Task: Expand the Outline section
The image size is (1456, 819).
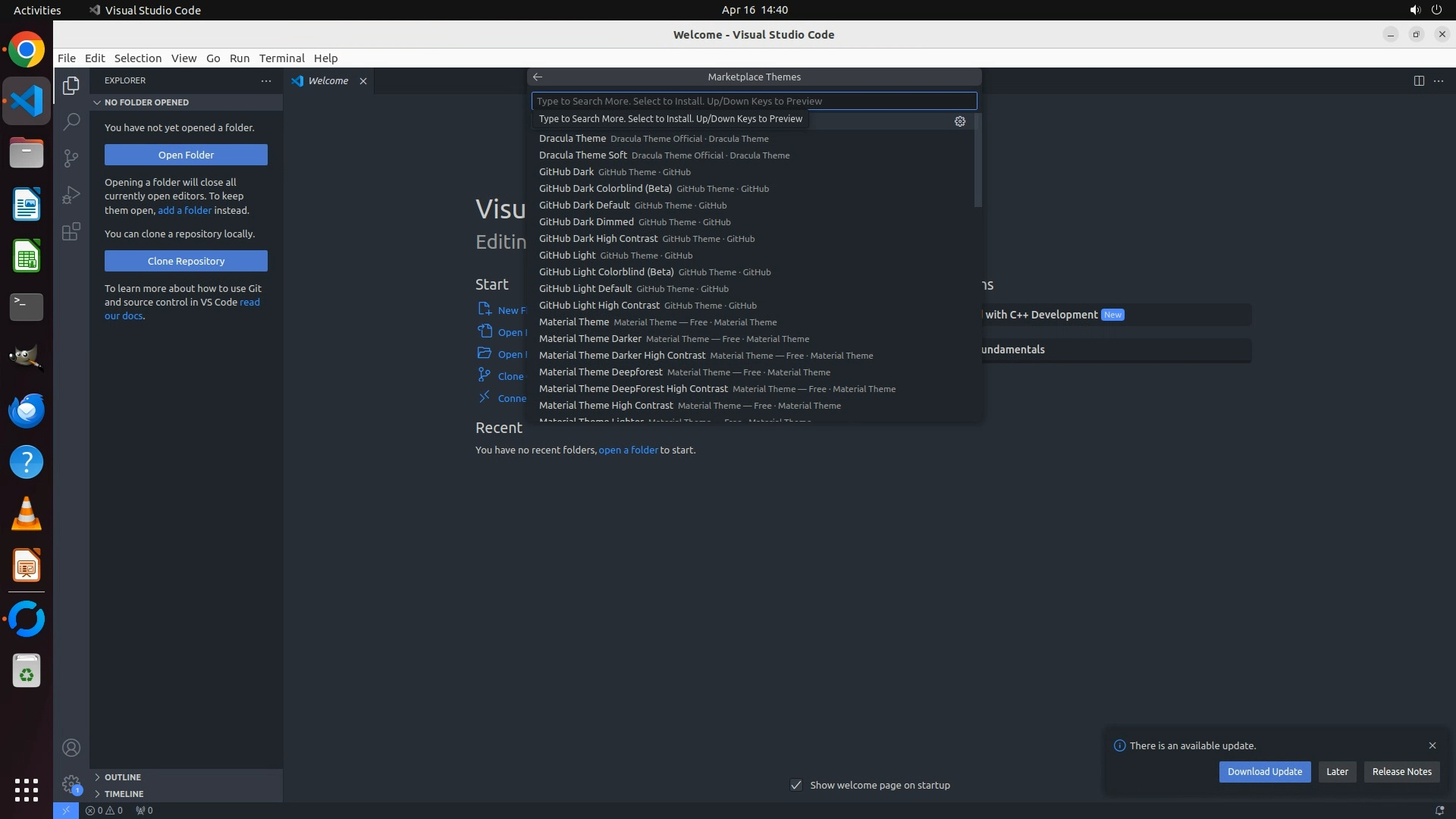Action: tap(123, 777)
